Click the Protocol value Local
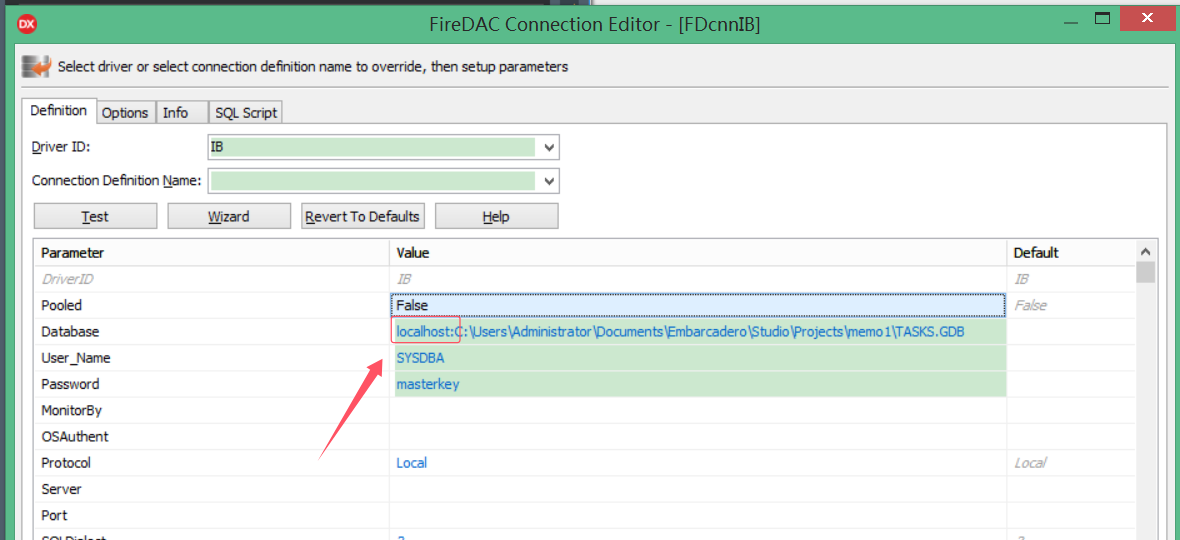The image size is (1180, 540). [x=412, y=463]
